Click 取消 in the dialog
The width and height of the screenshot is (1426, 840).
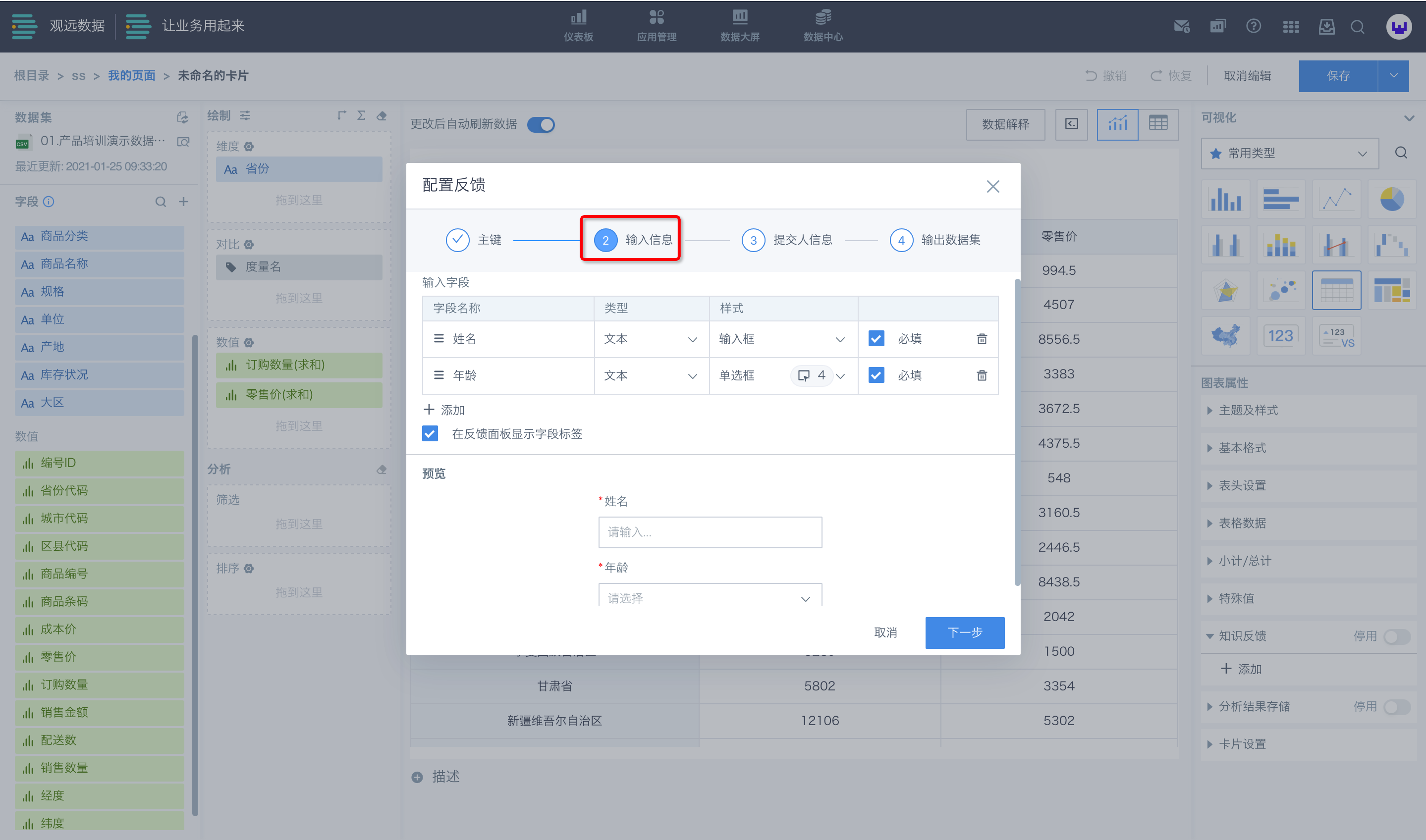(x=885, y=632)
